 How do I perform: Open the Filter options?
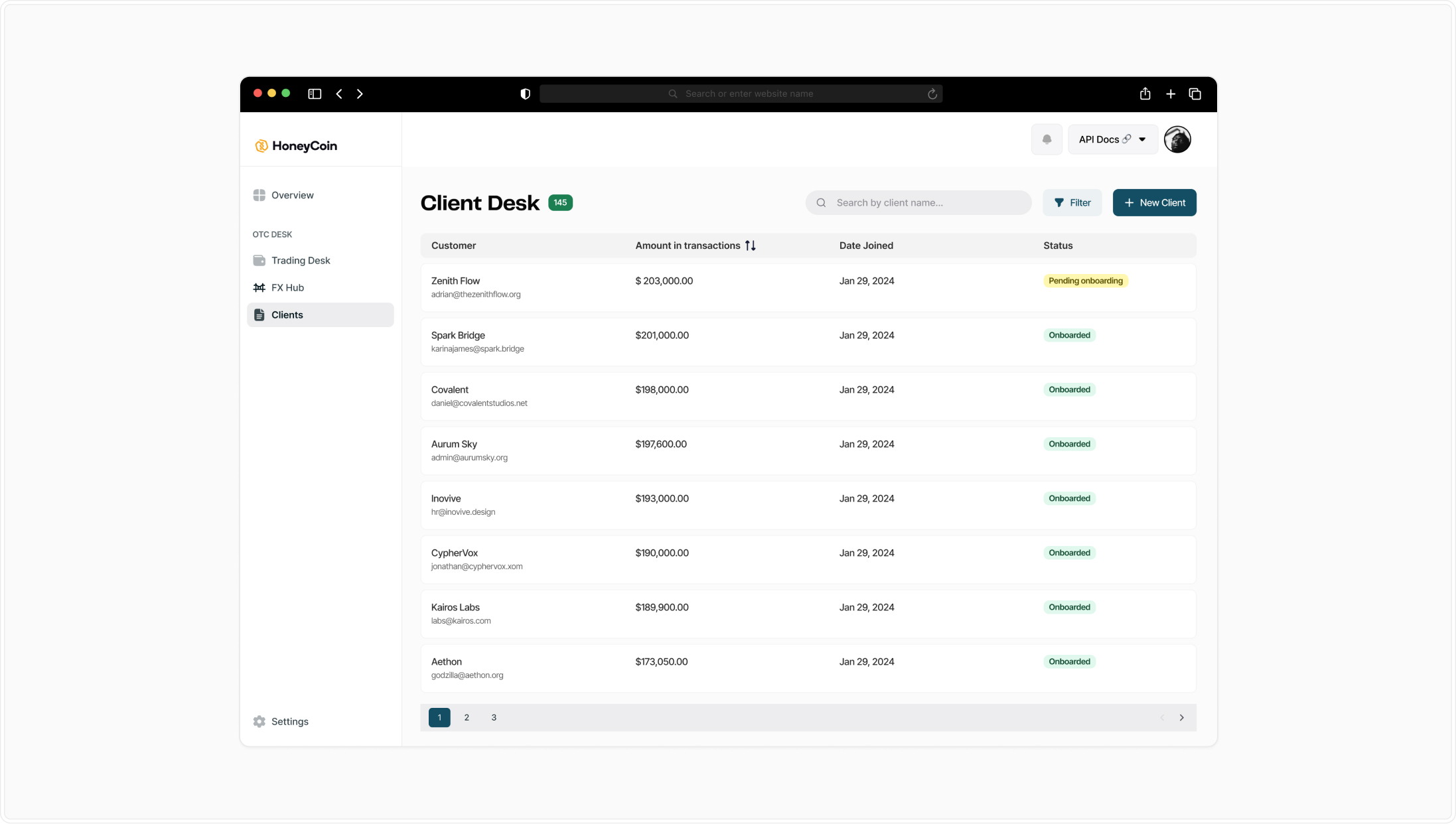[1072, 203]
